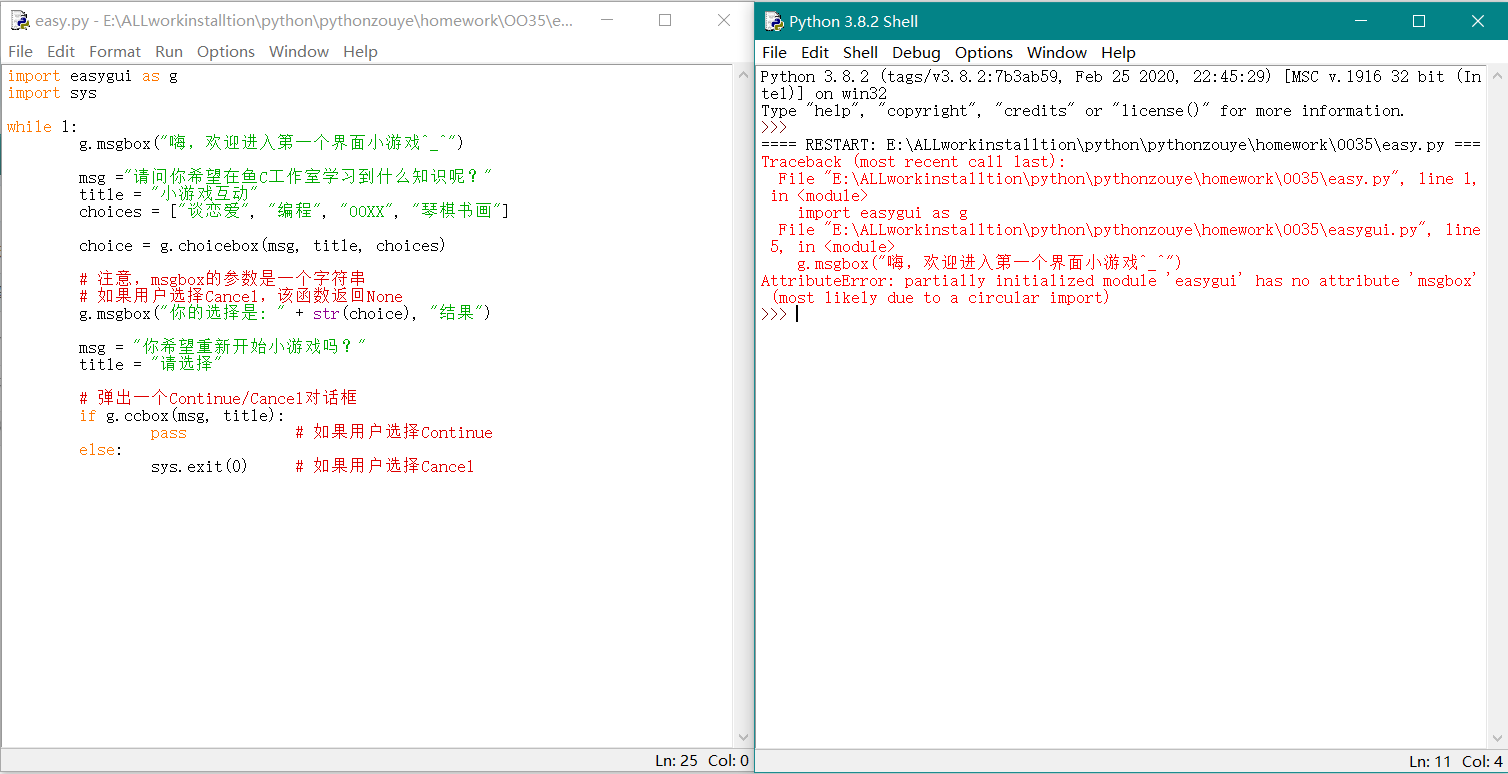Open File menu in Python Shell window
Screen dimensions: 1508x774
[x=775, y=52]
